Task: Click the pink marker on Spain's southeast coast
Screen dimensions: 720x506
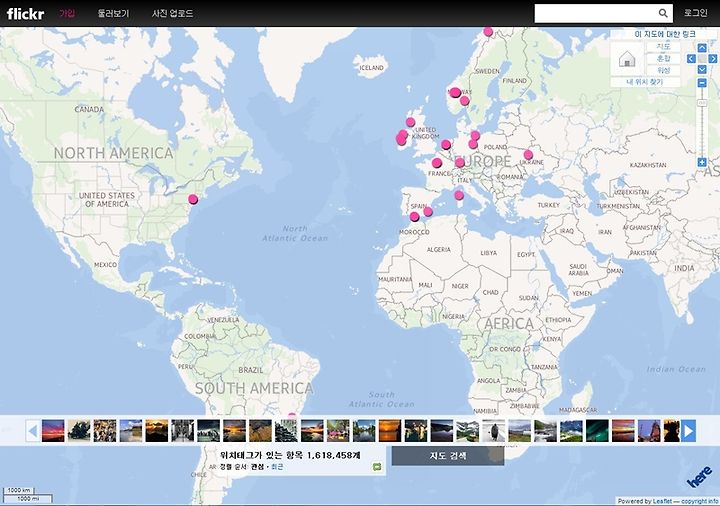Action: (428, 212)
